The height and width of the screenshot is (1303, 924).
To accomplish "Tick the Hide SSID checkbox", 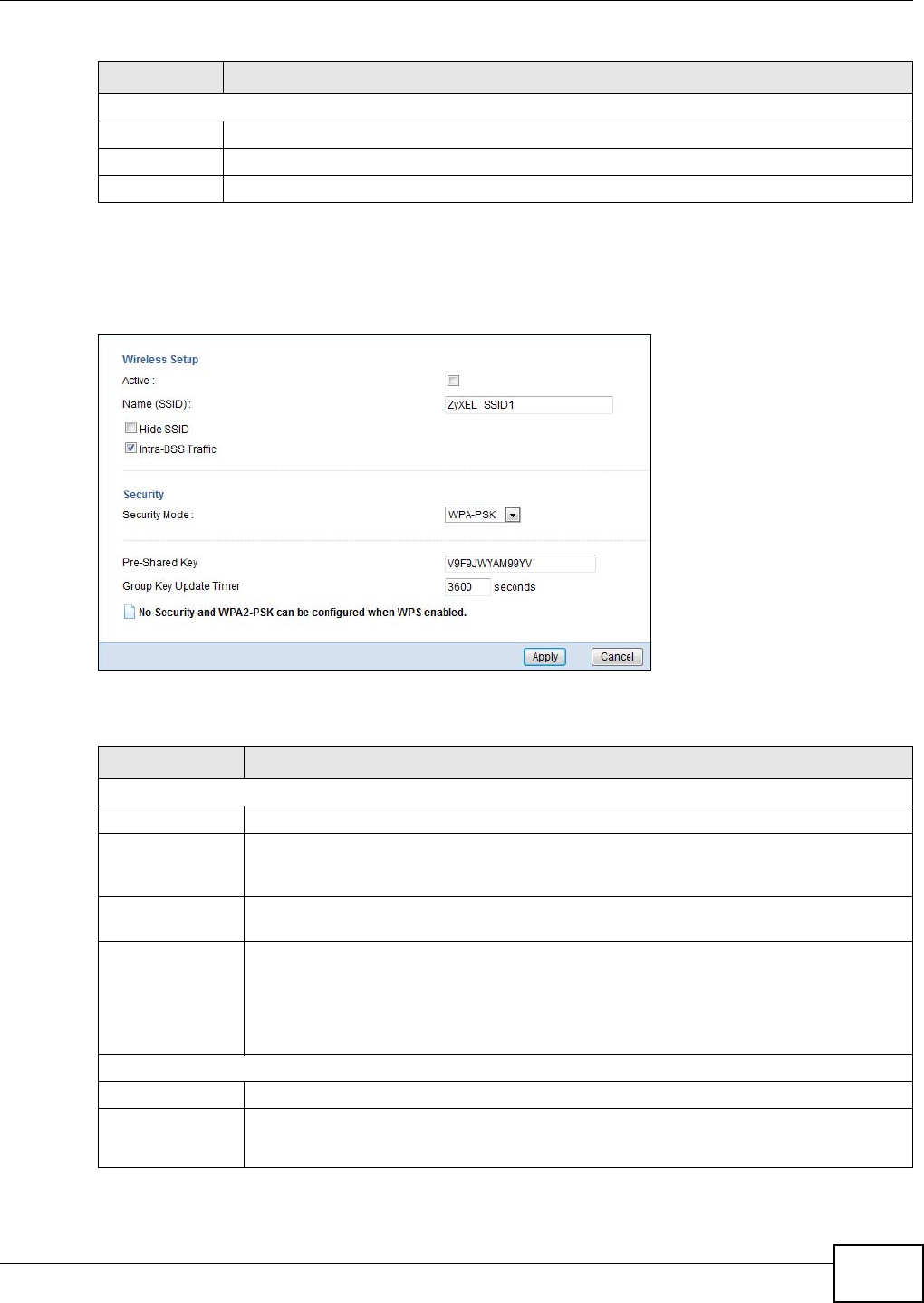I will click(130, 428).
